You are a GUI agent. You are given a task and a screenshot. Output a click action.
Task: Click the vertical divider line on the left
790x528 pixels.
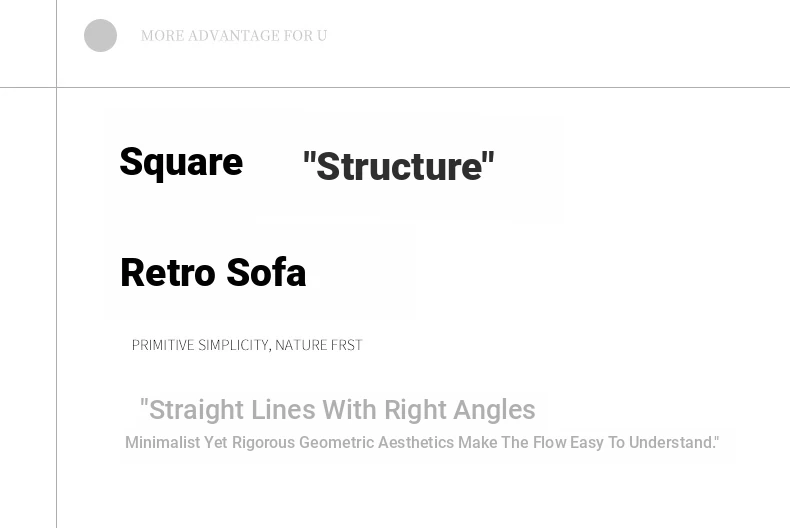tap(56, 300)
